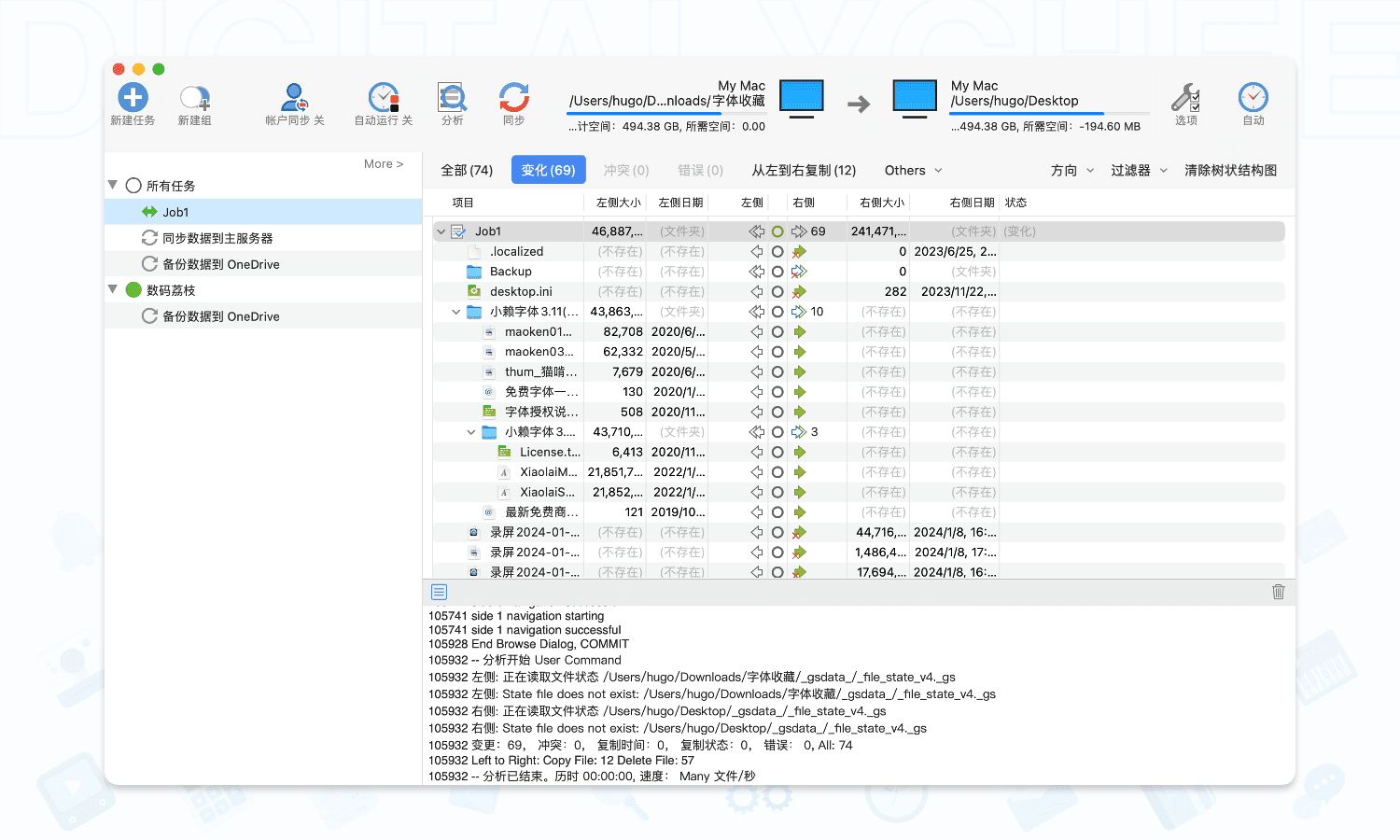1400x840 pixels.
Task: Click the New Task (新建任务) icon
Action: click(133, 97)
